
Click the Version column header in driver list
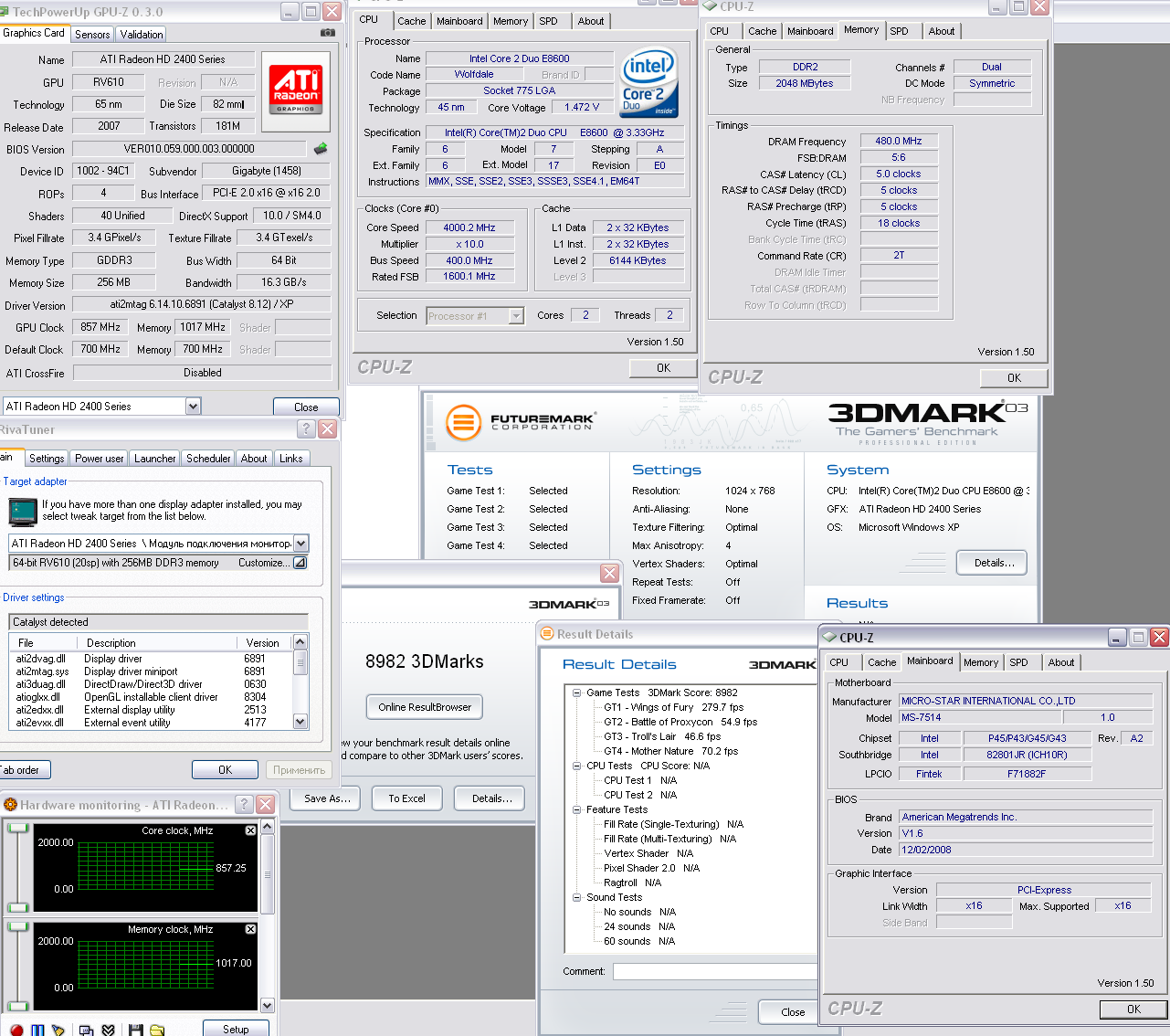pos(263,643)
